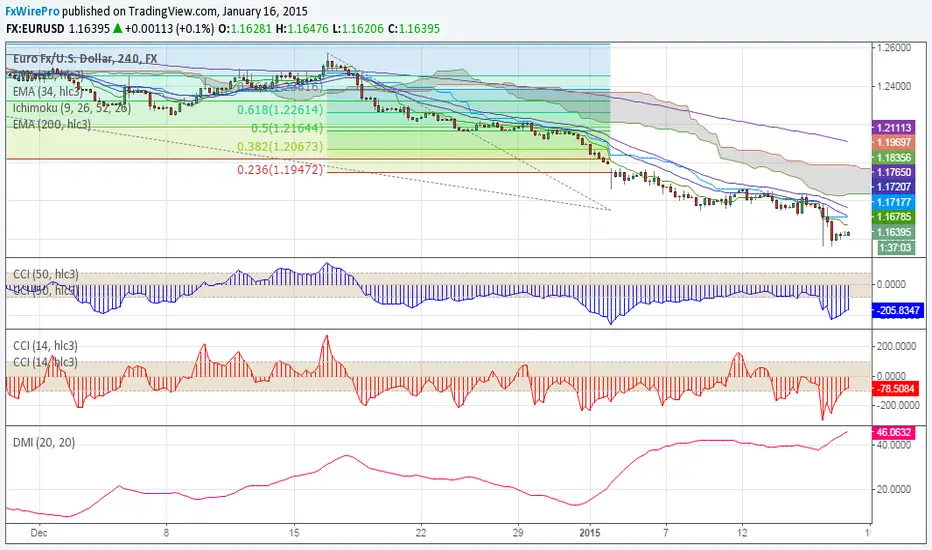Click the 0.5(1.21644) Fibonacci level label
932x550 pixels.
[x=287, y=128]
